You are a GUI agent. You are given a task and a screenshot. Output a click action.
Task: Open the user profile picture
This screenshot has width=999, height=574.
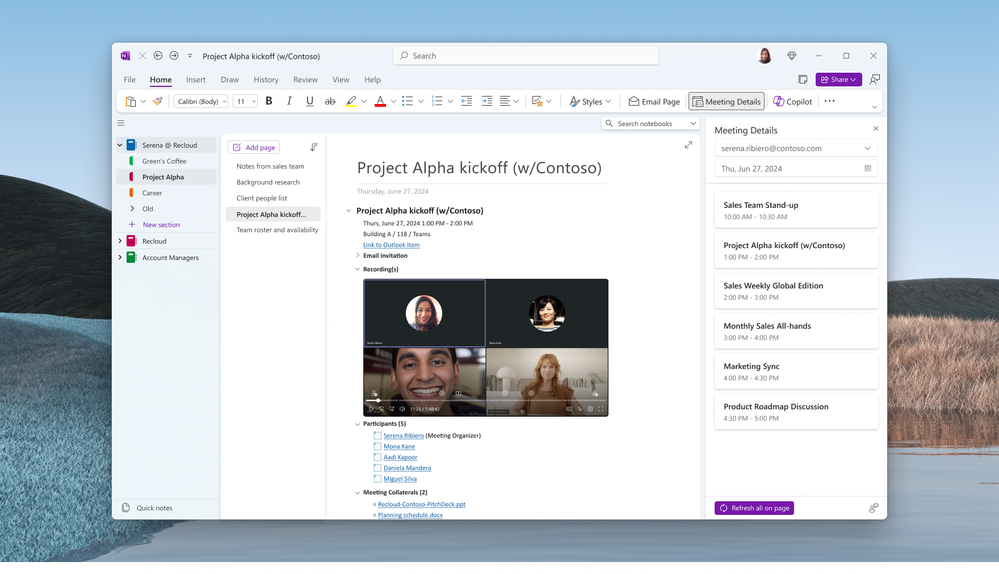(x=765, y=55)
